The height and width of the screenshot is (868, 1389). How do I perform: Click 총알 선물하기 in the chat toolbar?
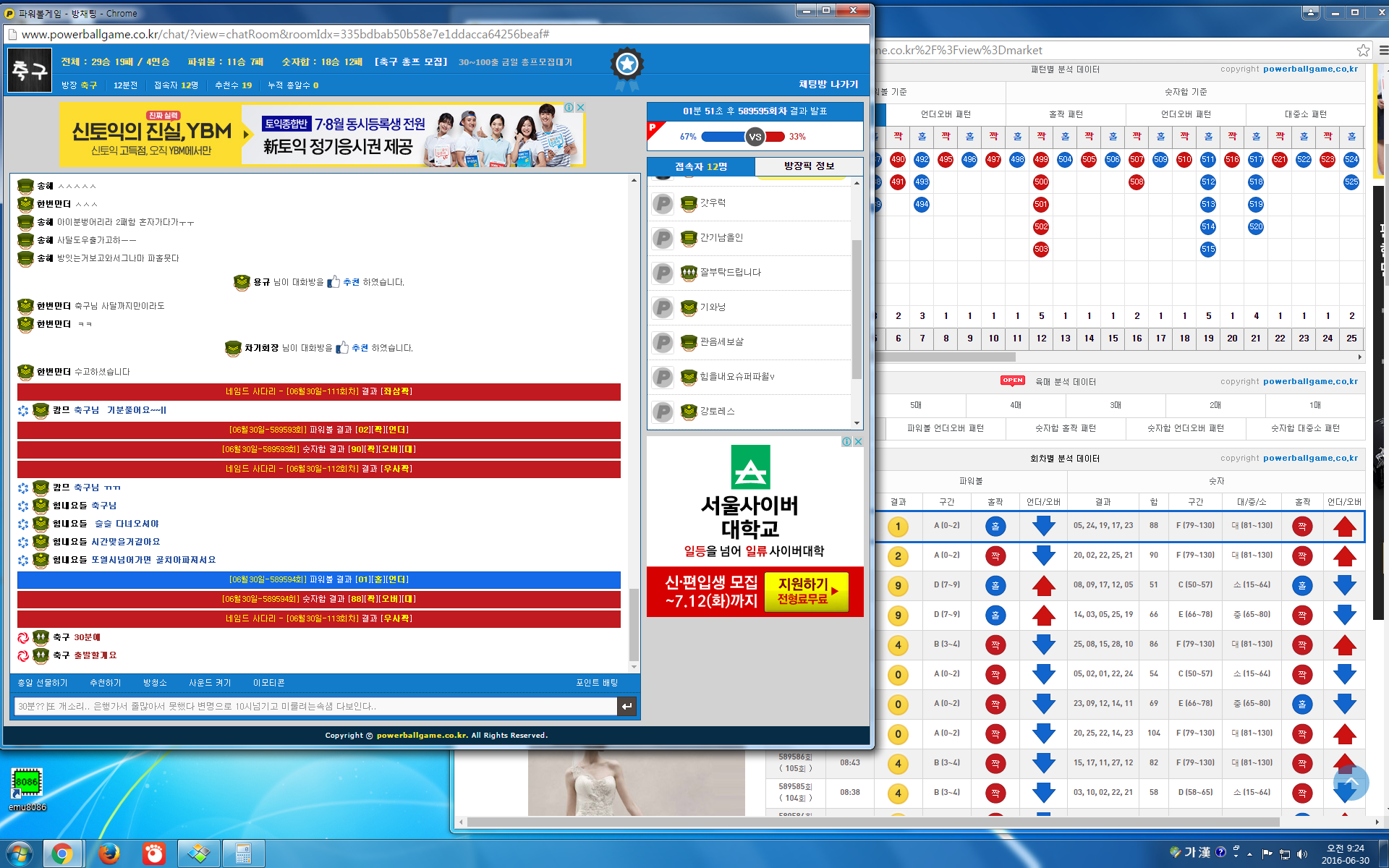[43, 683]
